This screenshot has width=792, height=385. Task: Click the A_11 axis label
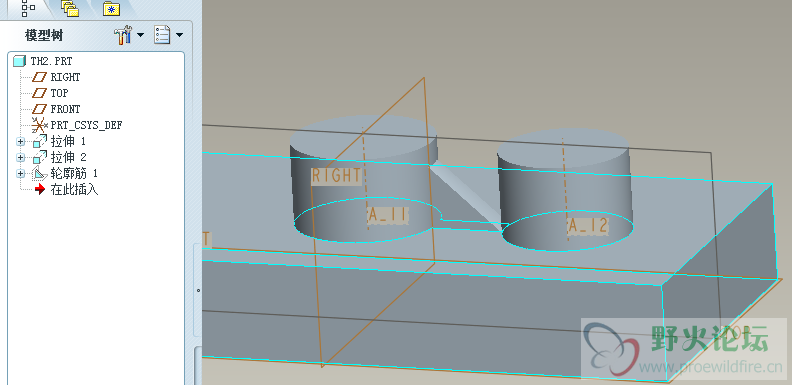coord(387,216)
